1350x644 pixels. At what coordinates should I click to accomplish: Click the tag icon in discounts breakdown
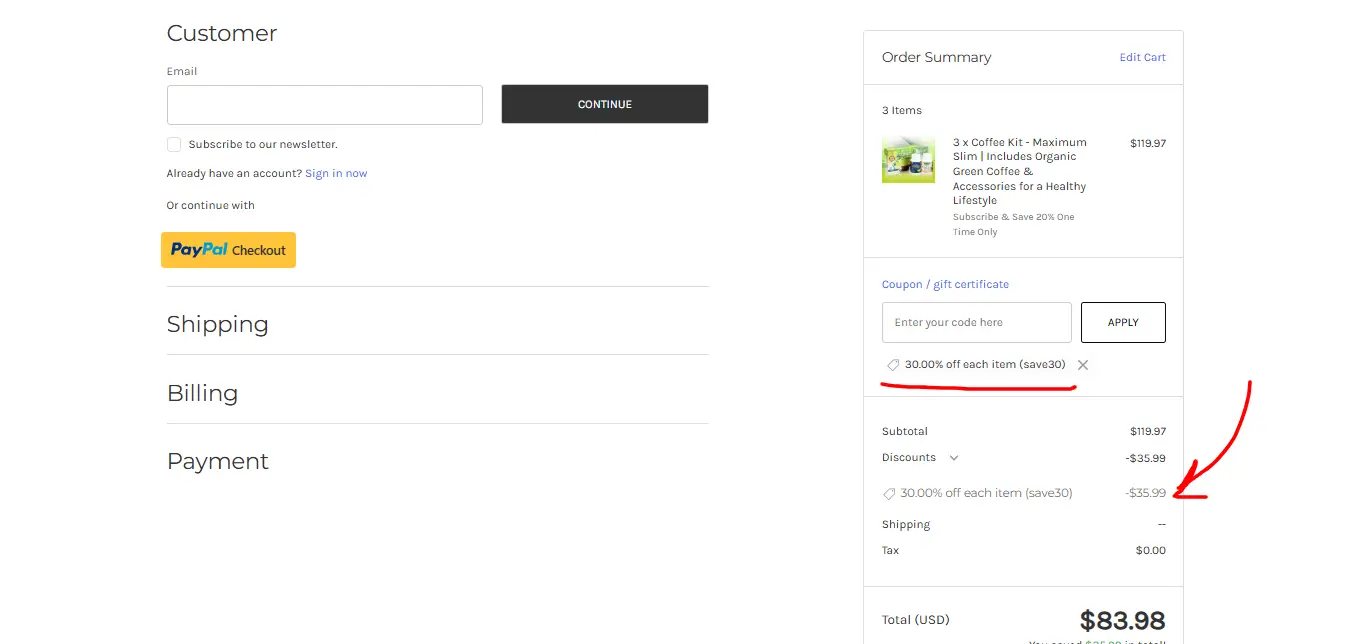(889, 493)
